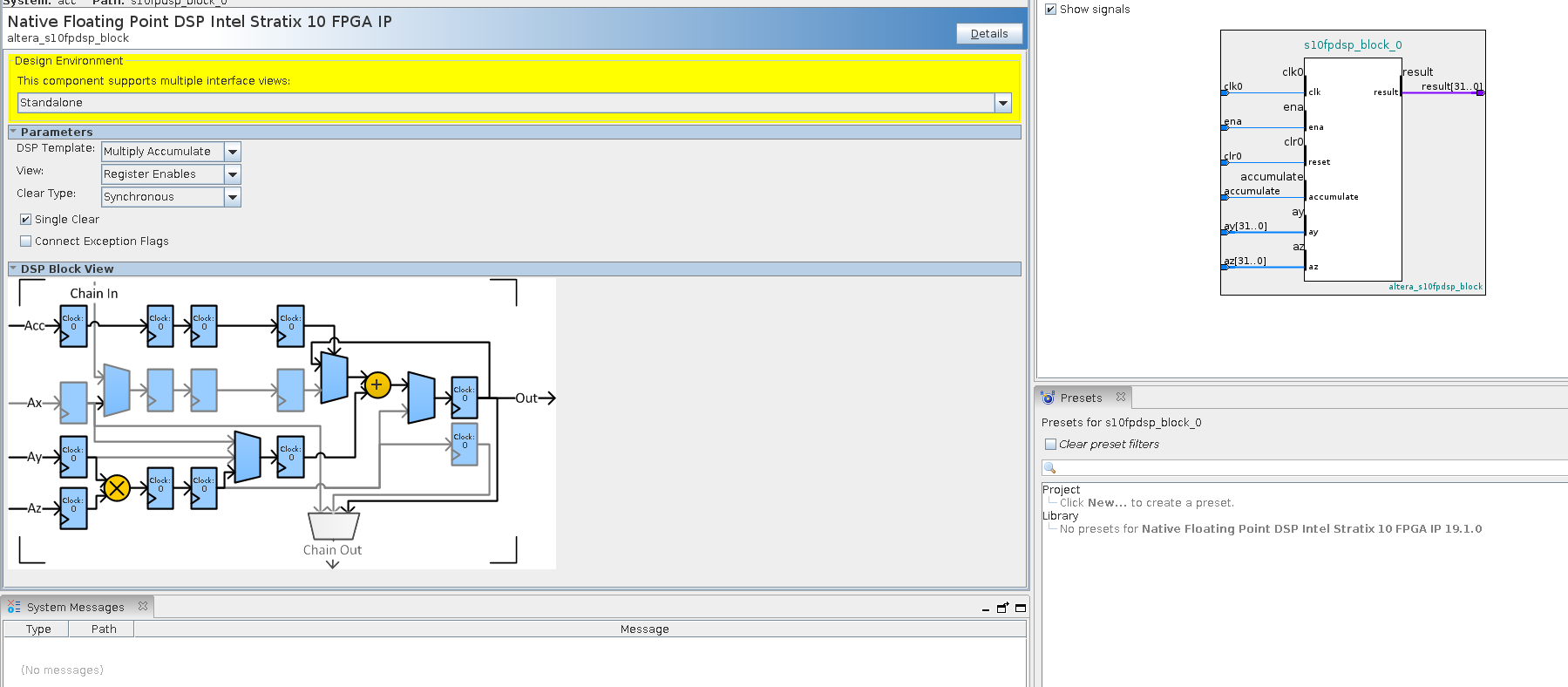Click the Type column header
Viewport: 1568px width, 687px height.
37,629
